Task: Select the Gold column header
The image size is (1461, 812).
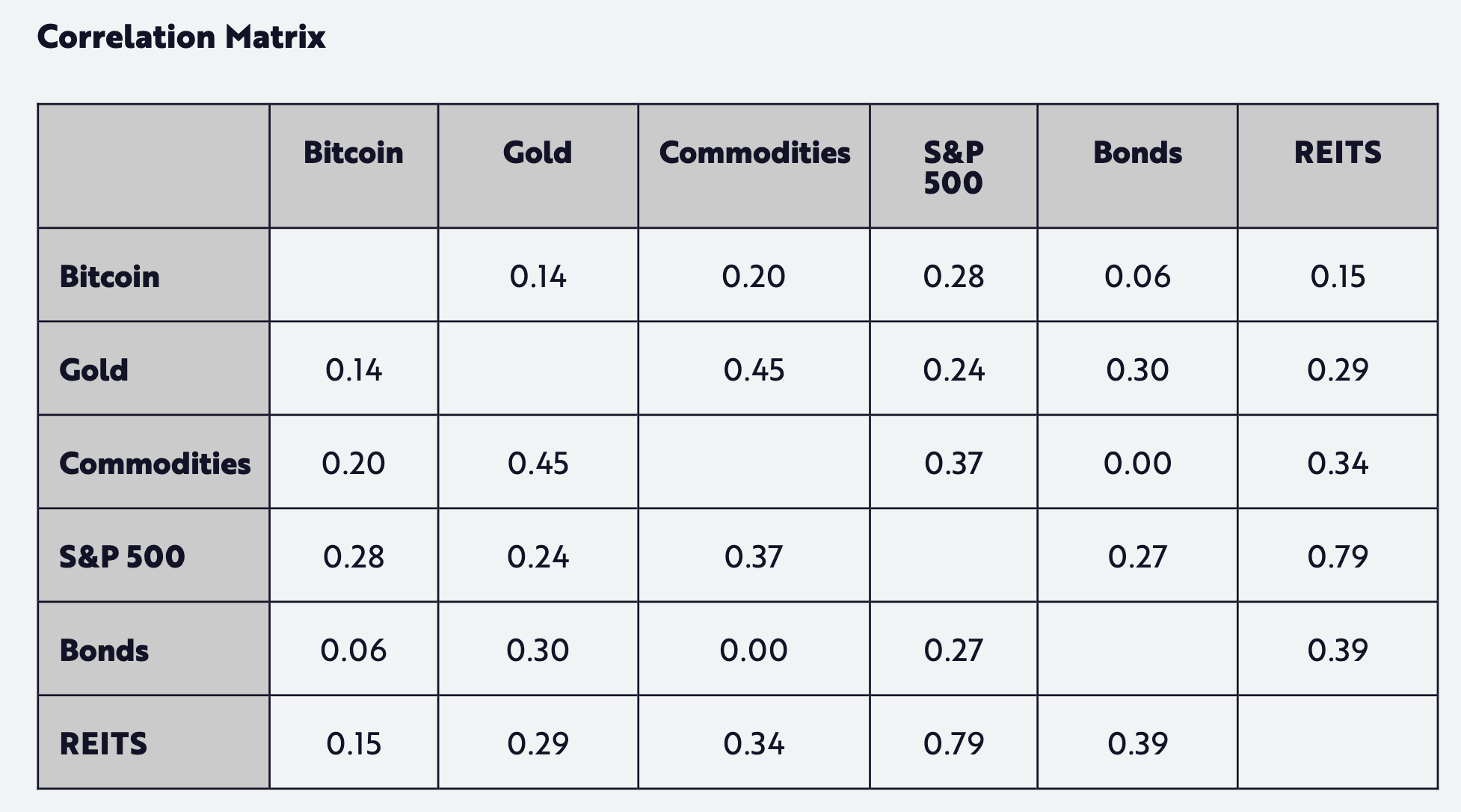Action: [538, 153]
